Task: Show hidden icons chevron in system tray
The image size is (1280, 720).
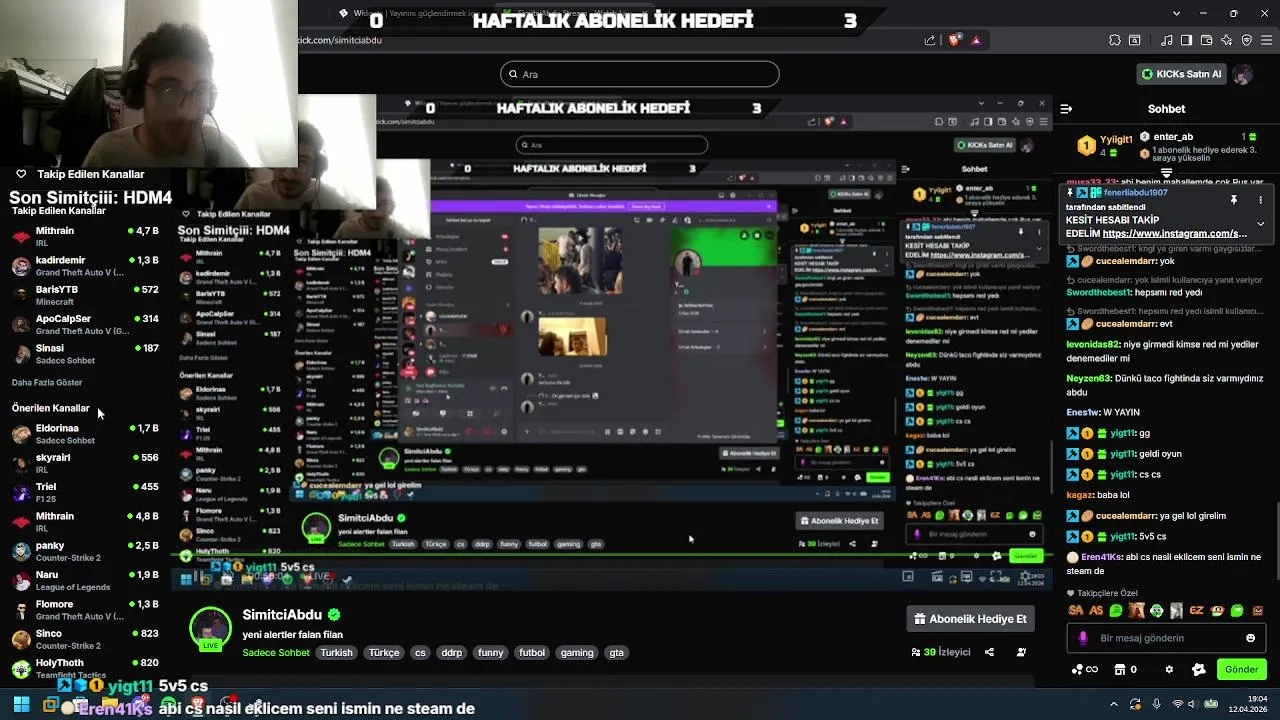Action: (1114, 704)
